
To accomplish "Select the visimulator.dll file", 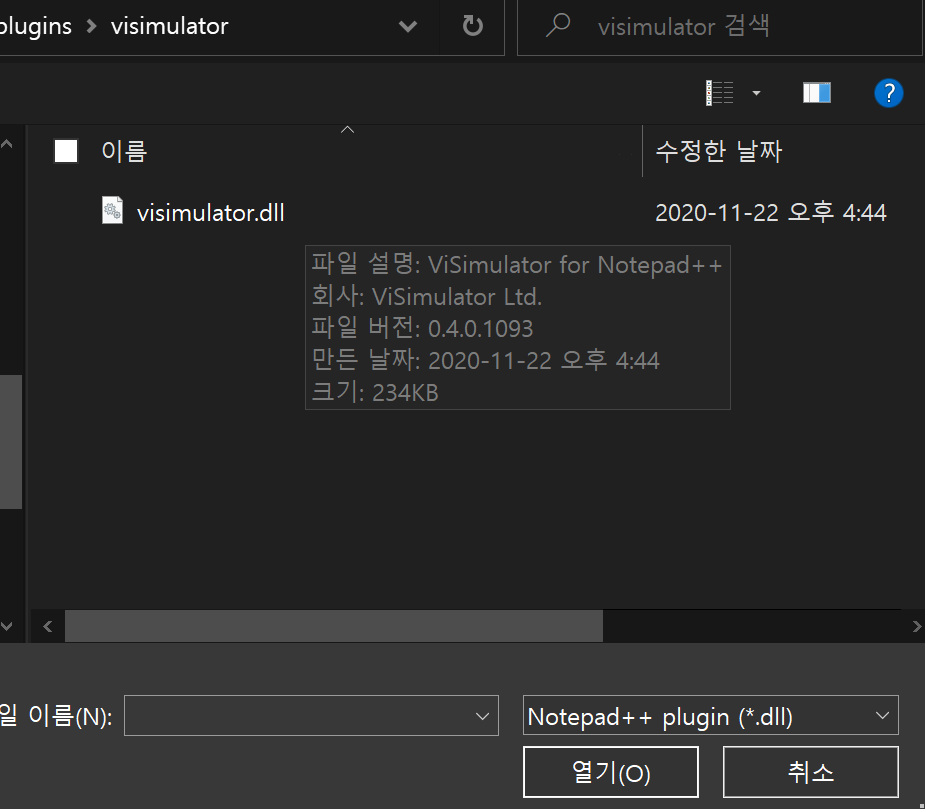I will 211,213.
